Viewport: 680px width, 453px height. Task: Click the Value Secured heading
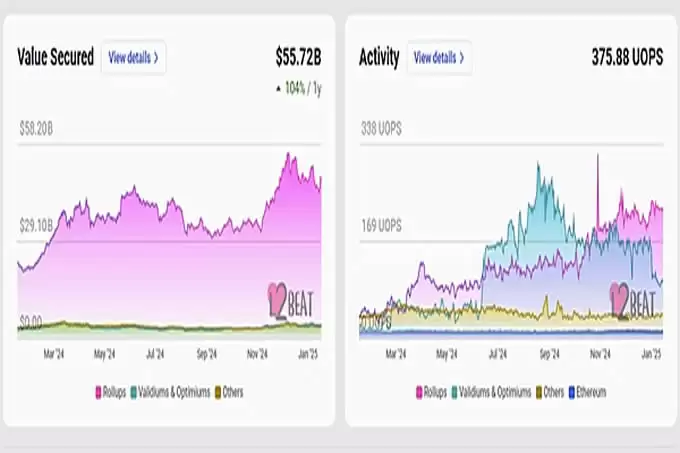click(56, 57)
